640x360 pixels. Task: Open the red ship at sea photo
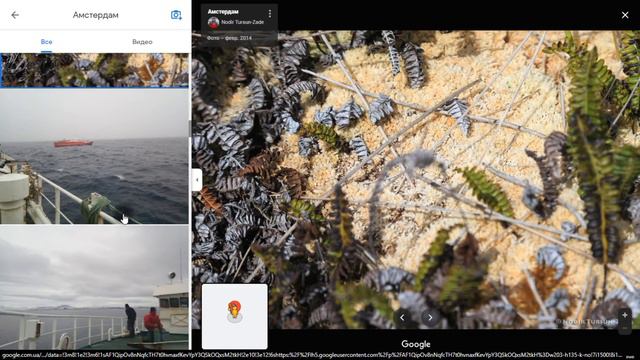pyautogui.click(x=94, y=157)
